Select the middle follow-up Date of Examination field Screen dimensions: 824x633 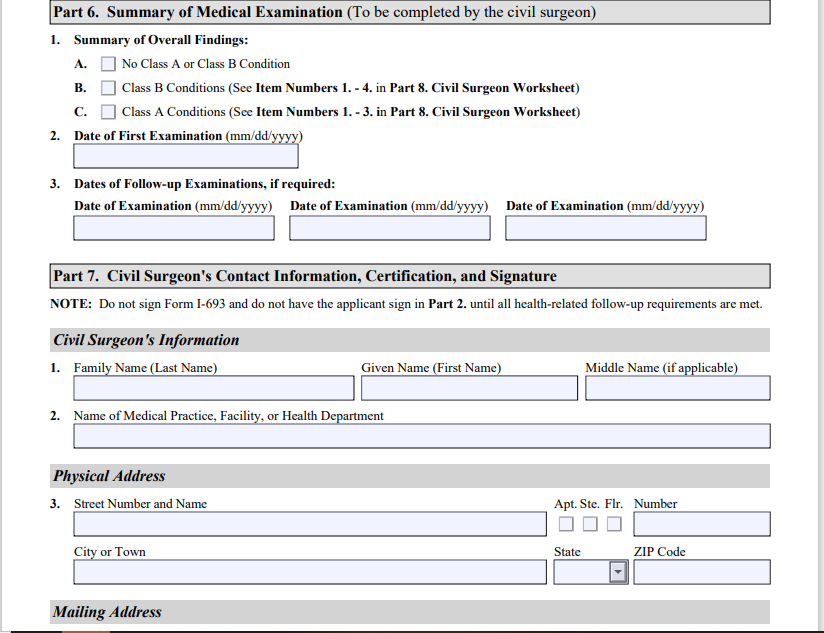390,228
